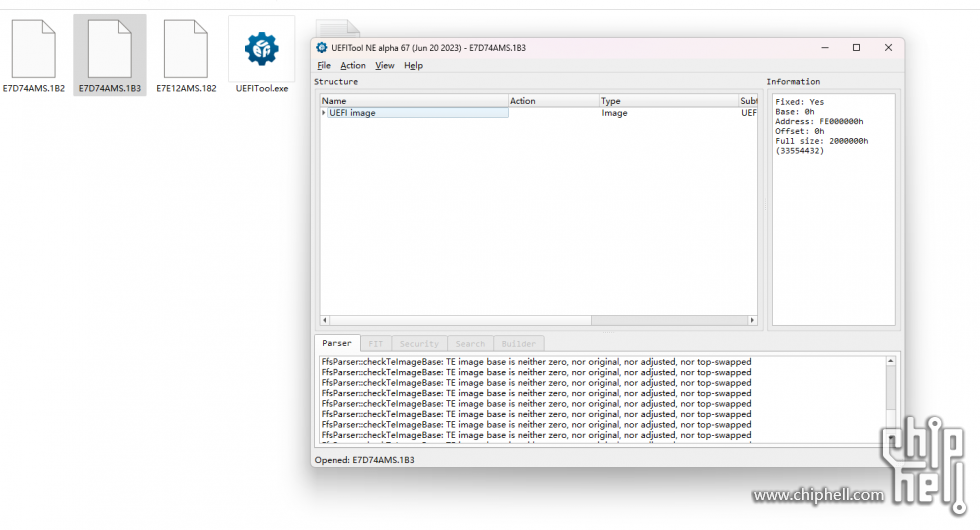Screen dimensions: 980x530
Task: Click structure tree scroll right arrow
Action: (x=752, y=320)
